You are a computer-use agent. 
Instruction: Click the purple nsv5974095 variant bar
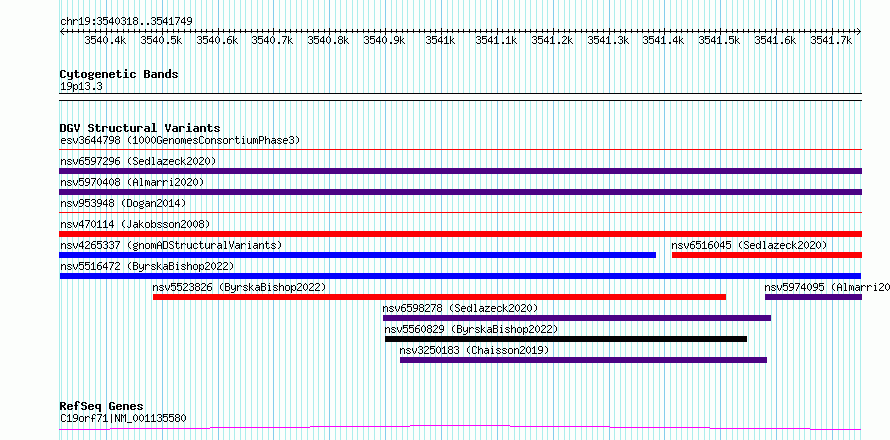pos(813,297)
